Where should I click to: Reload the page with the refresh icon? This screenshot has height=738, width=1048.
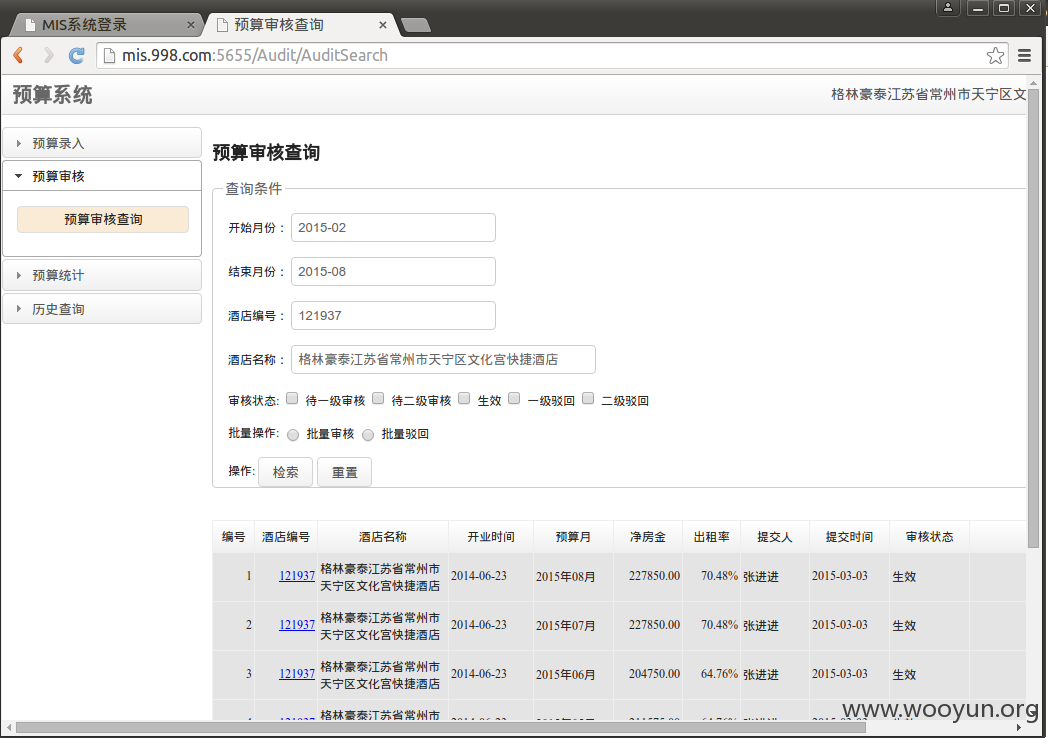point(77,55)
